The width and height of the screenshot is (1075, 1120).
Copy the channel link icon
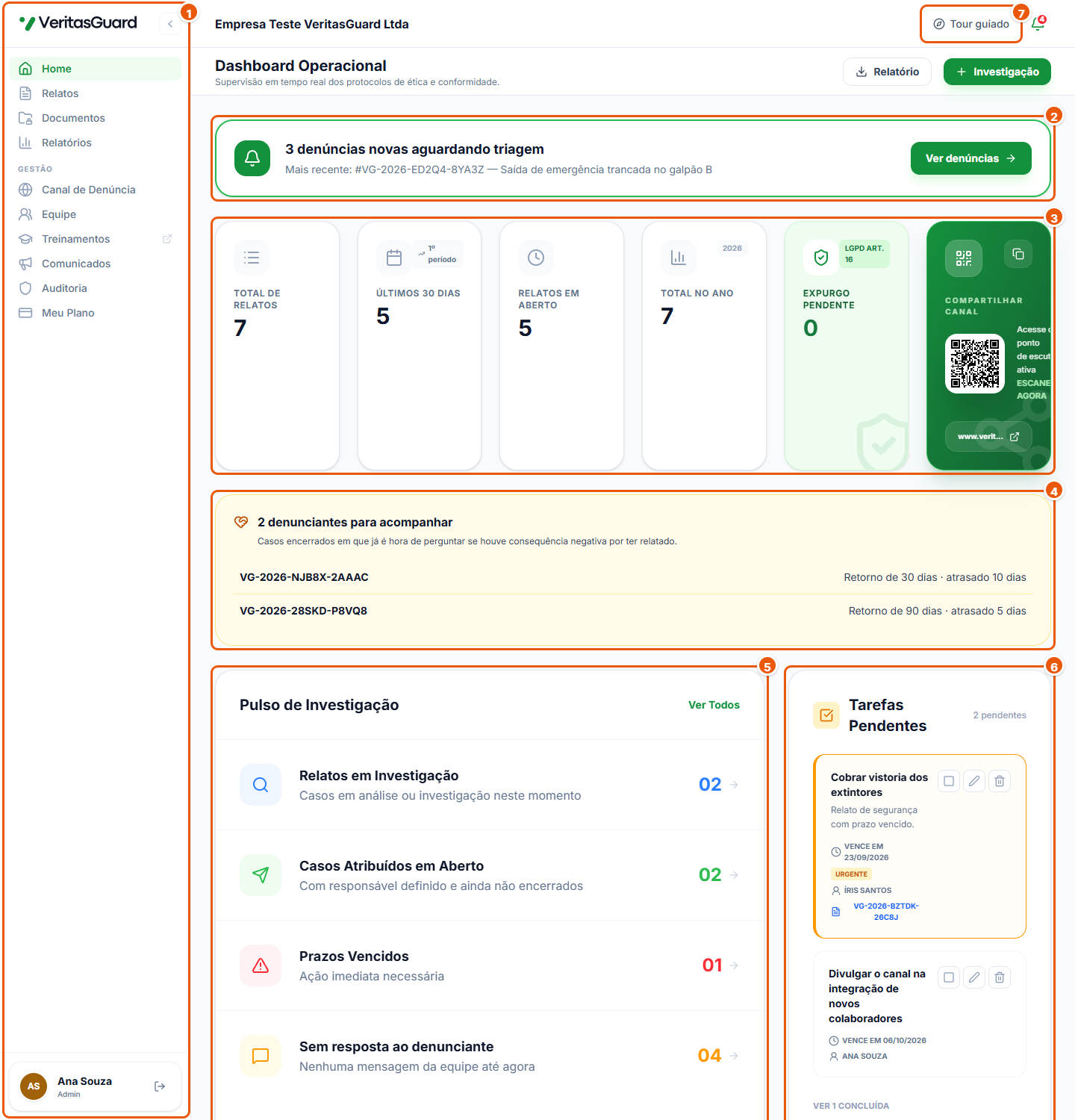click(x=1018, y=255)
